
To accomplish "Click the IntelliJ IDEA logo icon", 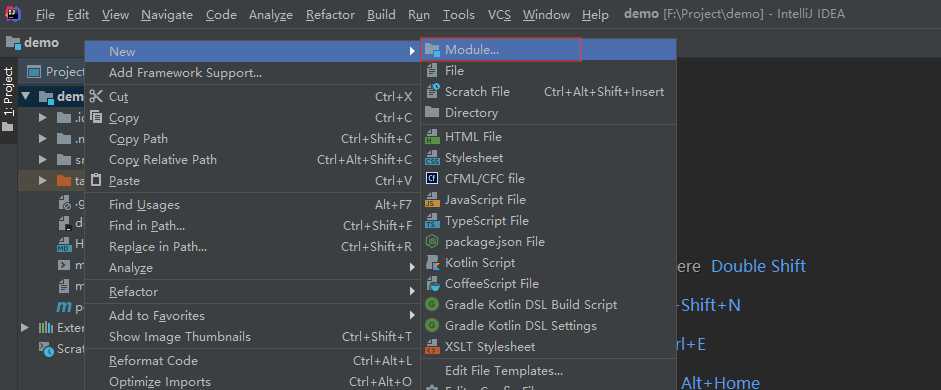I will [13, 14].
